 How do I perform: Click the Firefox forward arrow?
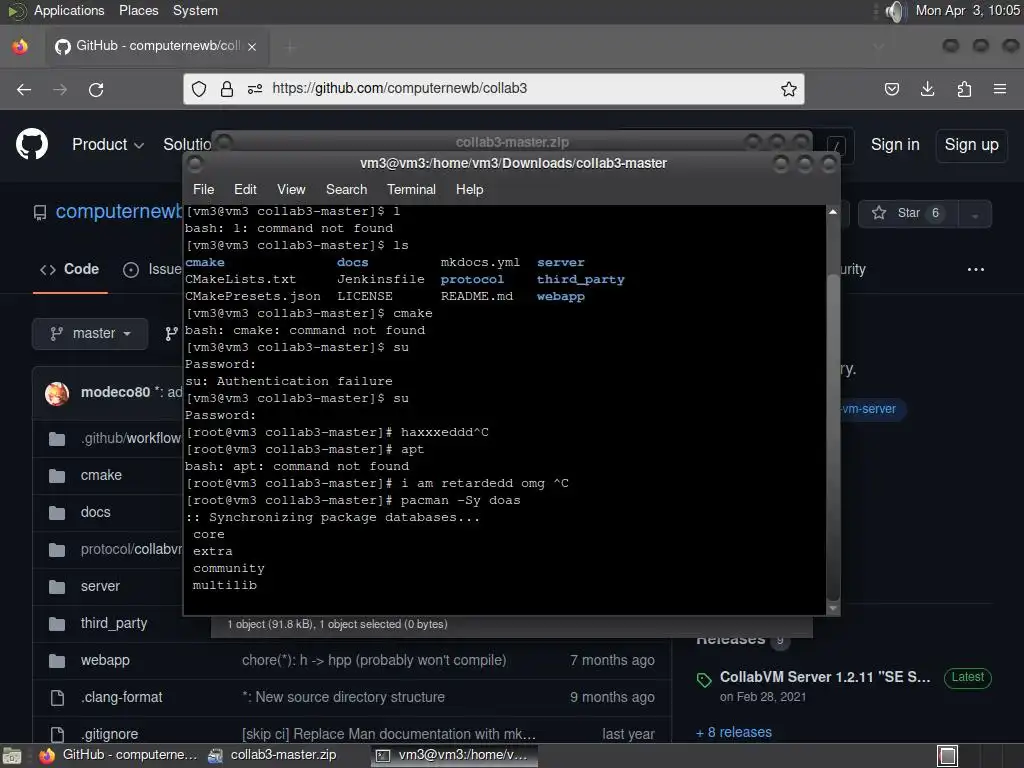point(60,89)
